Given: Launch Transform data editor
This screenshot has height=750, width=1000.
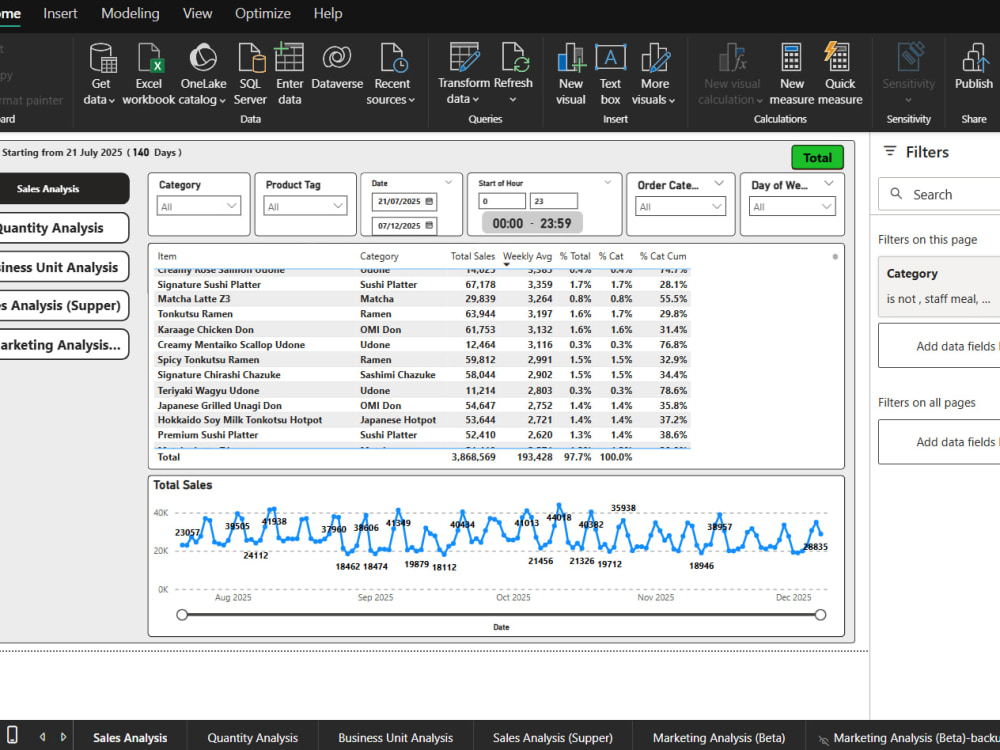Looking at the screenshot, I should 464,74.
